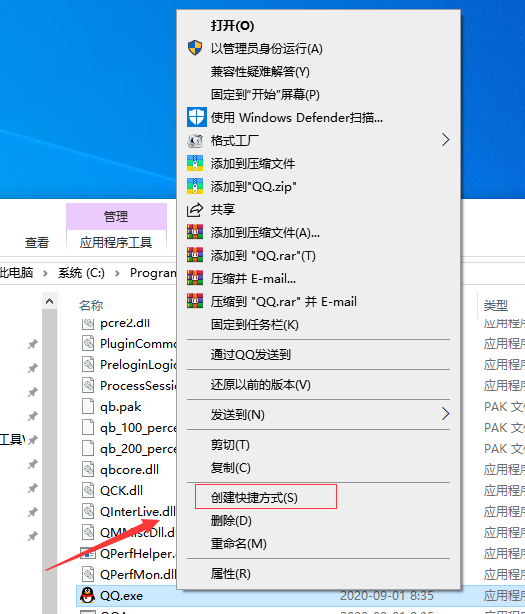525x614 pixels.
Task: Click the 2020-09-01 8:35 date of QQ.exe
Action: [x=386, y=596]
